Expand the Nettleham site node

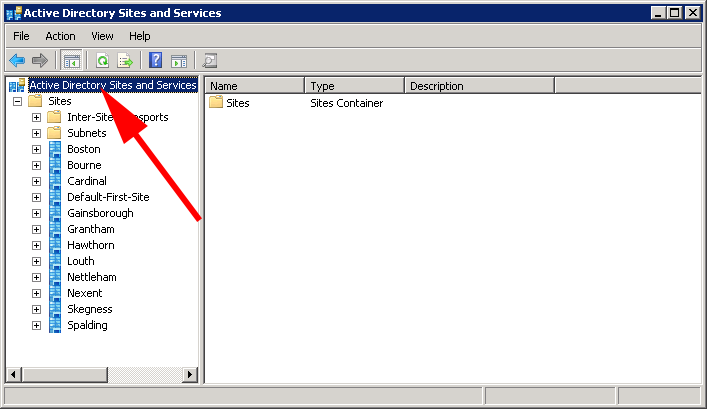[37, 277]
